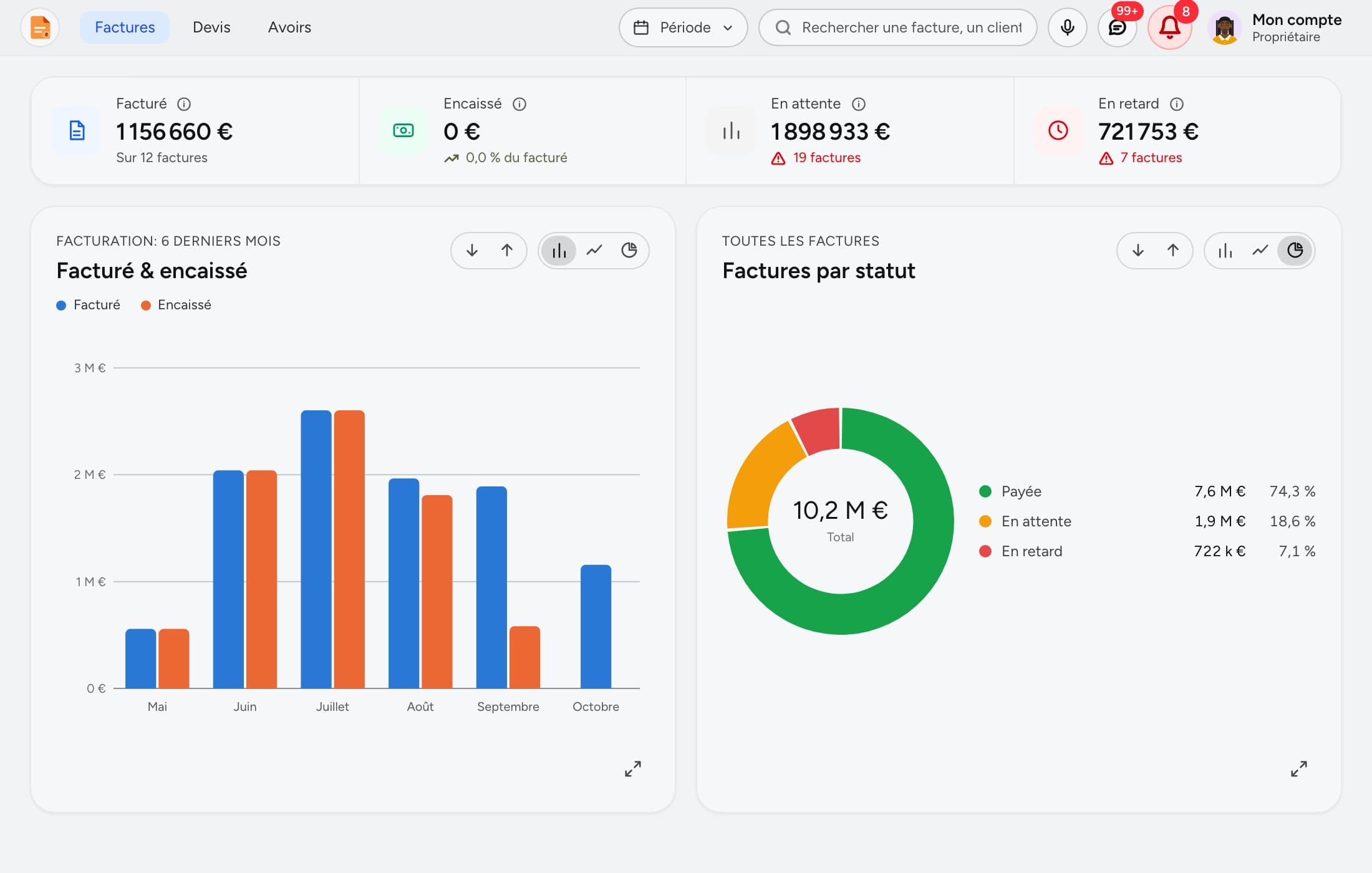Select bar chart view for Facturé & encaissé
This screenshot has width=1372, height=873.
click(559, 251)
